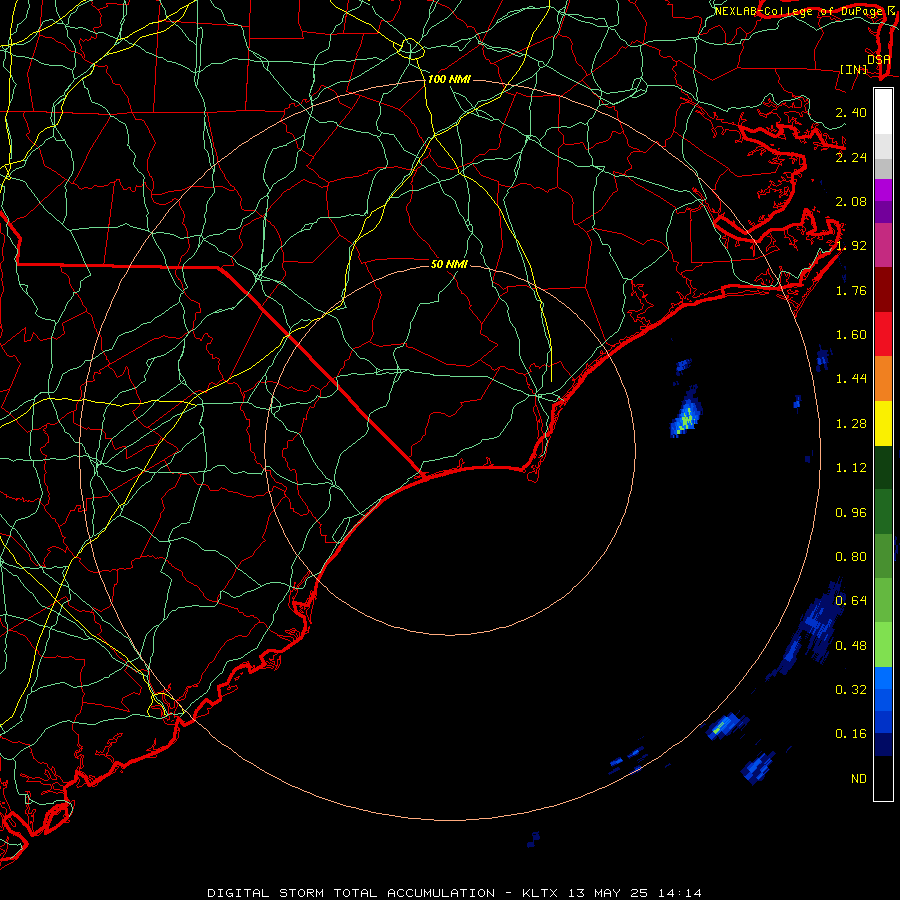Pick the pink legend swatch near 1.92
This screenshot has width=900, height=900.
[x=883, y=245]
